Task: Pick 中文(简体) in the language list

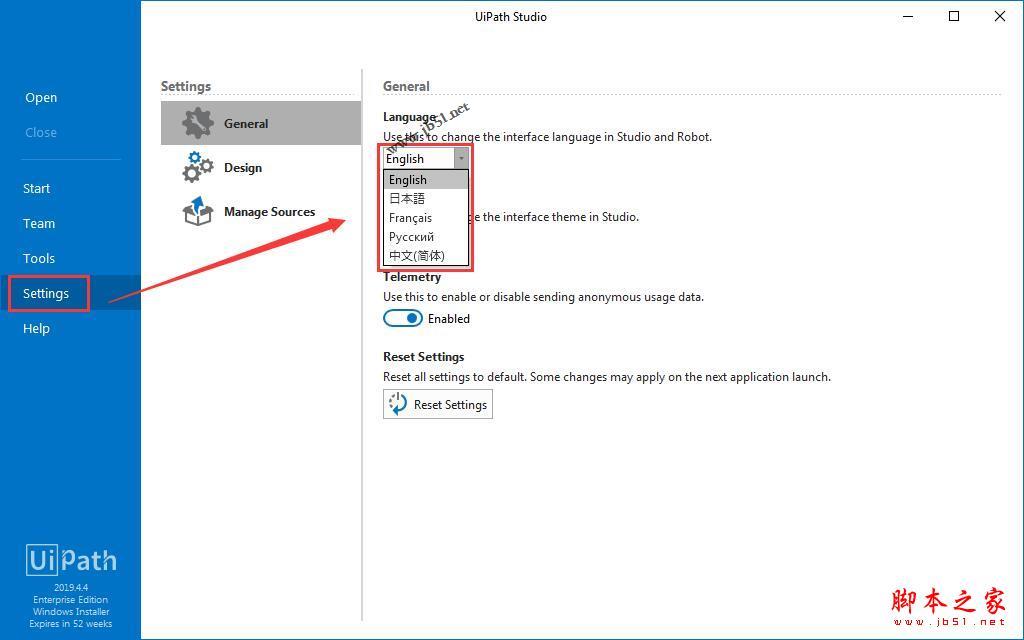Action: (426, 255)
